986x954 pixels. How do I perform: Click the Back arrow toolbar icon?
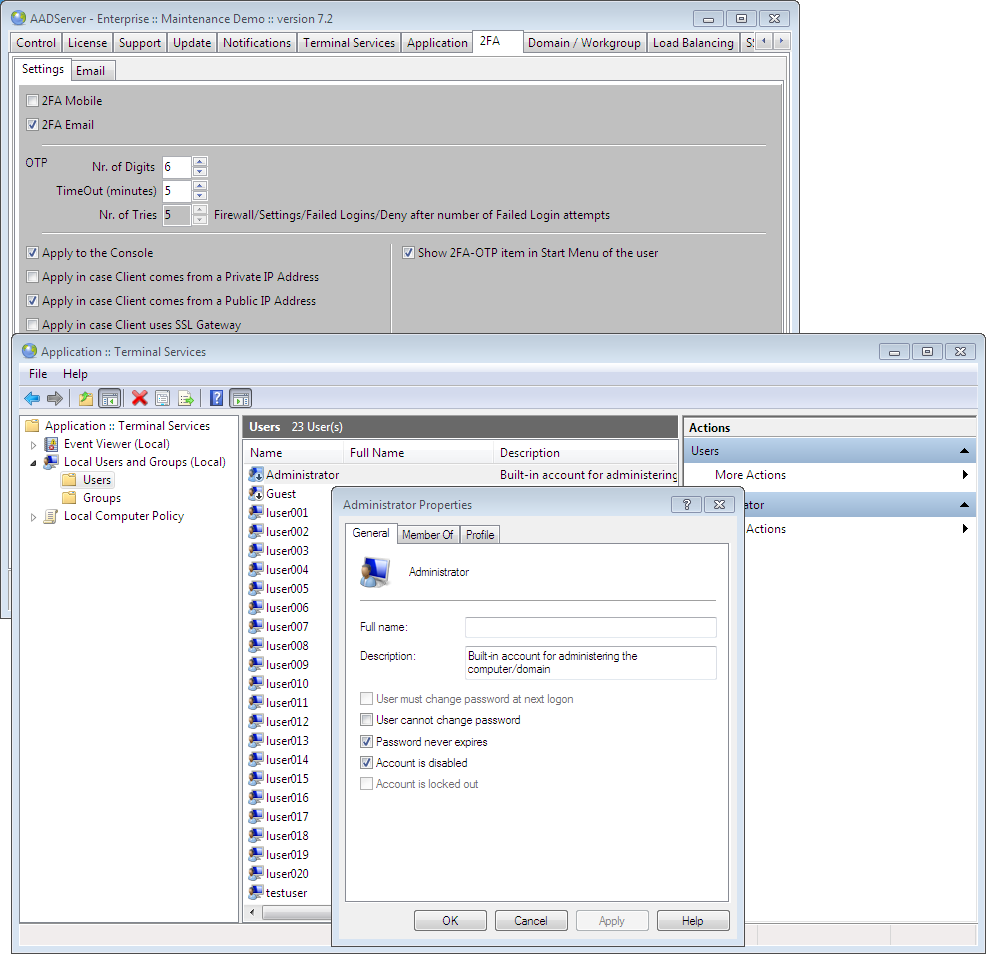pyautogui.click(x=32, y=398)
